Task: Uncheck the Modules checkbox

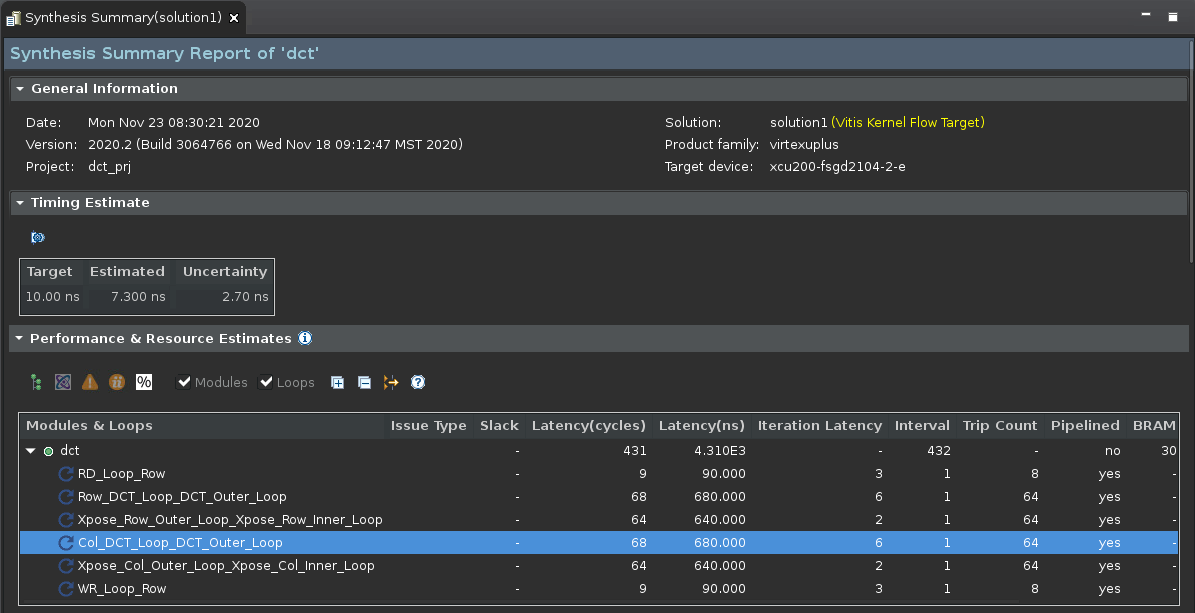Action: click(x=184, y=382)
